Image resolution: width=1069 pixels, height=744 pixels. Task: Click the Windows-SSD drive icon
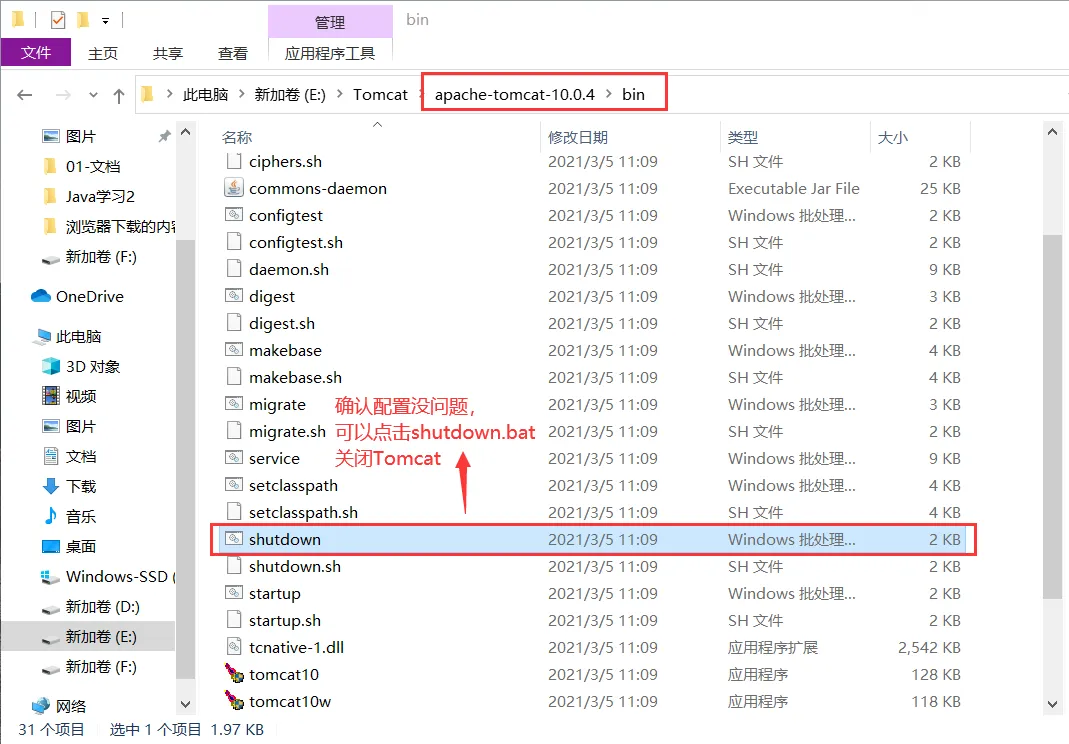[x=51, y=577]
